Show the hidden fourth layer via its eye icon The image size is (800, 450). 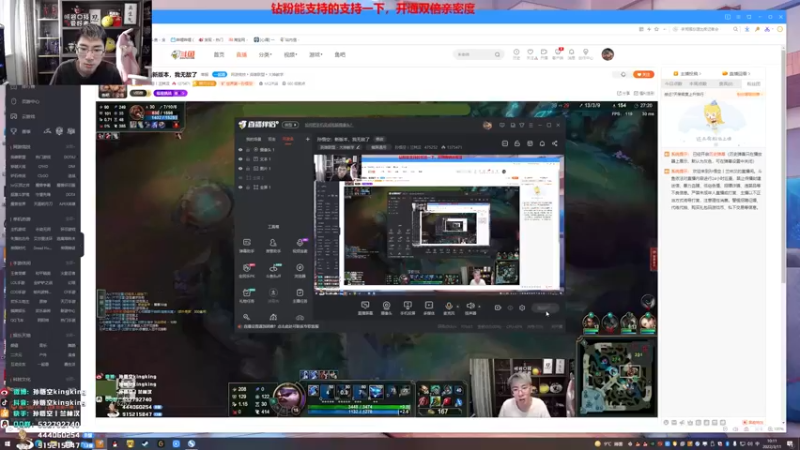pyautogui.click(x=240, y=178)
